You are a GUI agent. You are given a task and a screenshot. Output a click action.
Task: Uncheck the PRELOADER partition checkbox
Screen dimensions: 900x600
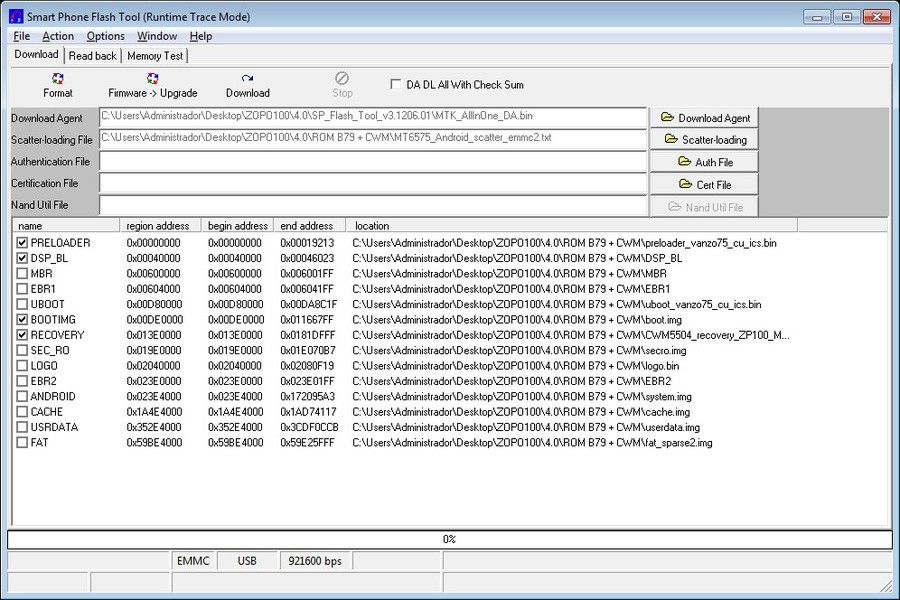22,243
